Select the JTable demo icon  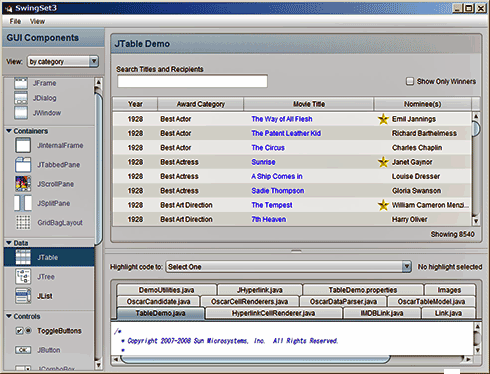coord(23,257)
